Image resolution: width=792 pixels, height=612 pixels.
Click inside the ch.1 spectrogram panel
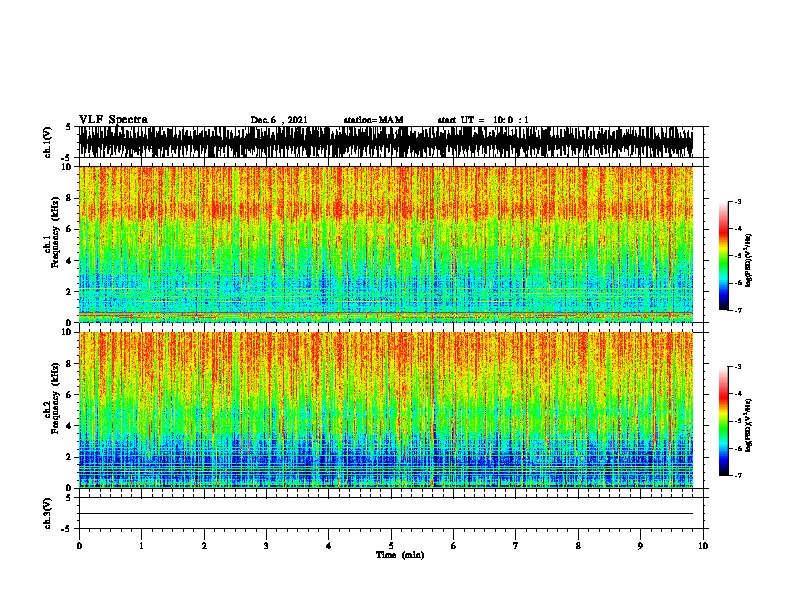coord(386,244)
